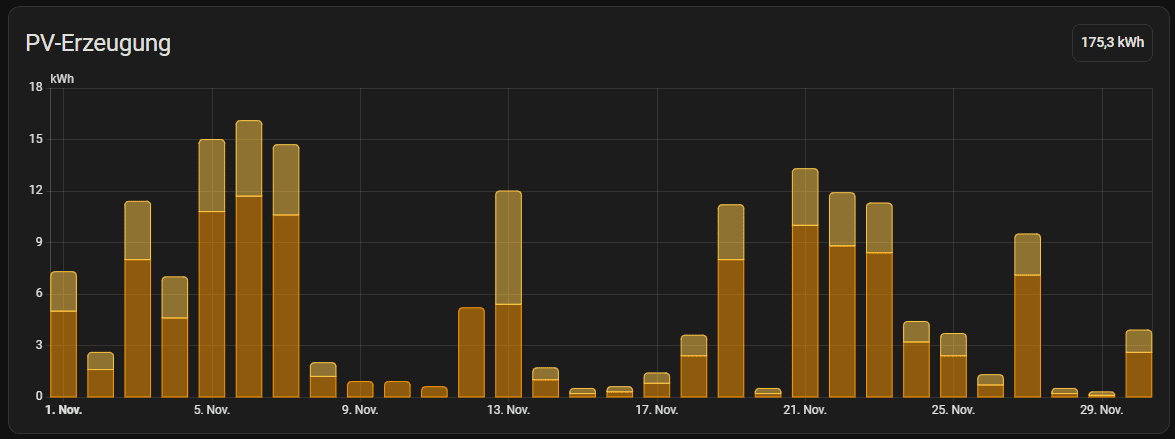Click the 29. Nov. axis label

(1102, 411)
